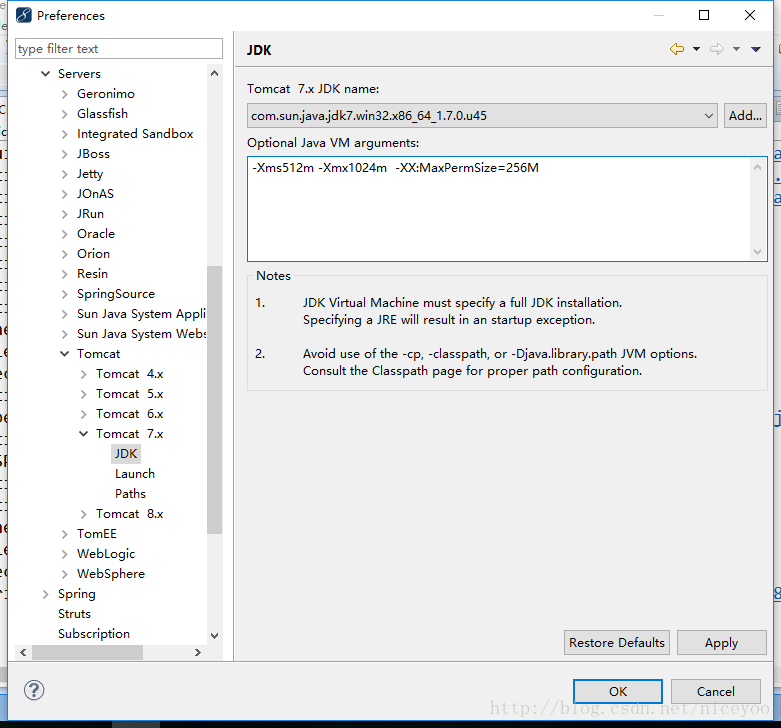Select the Struts tree item
781x728 pixels.
(74, 613)
